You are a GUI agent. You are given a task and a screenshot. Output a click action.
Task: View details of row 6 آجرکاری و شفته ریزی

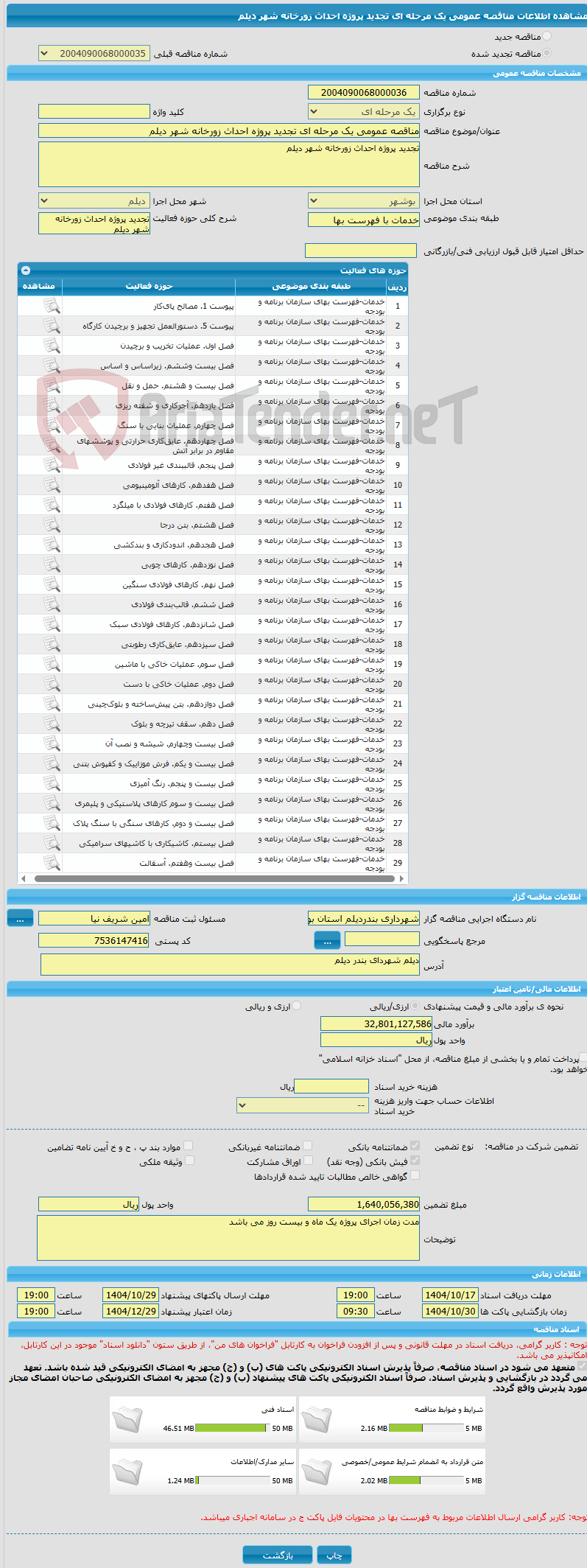point(52,405)
